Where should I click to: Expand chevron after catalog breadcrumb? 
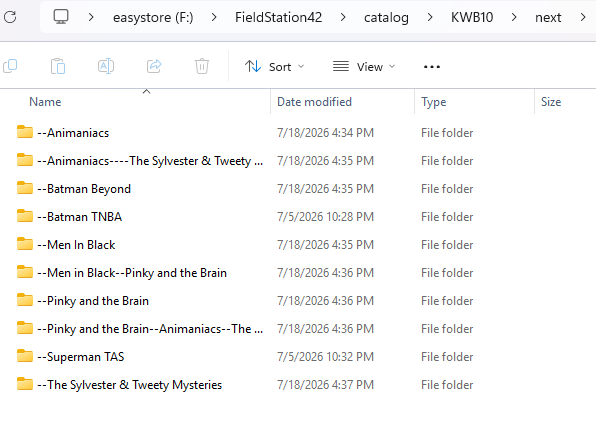coord(430,17)
